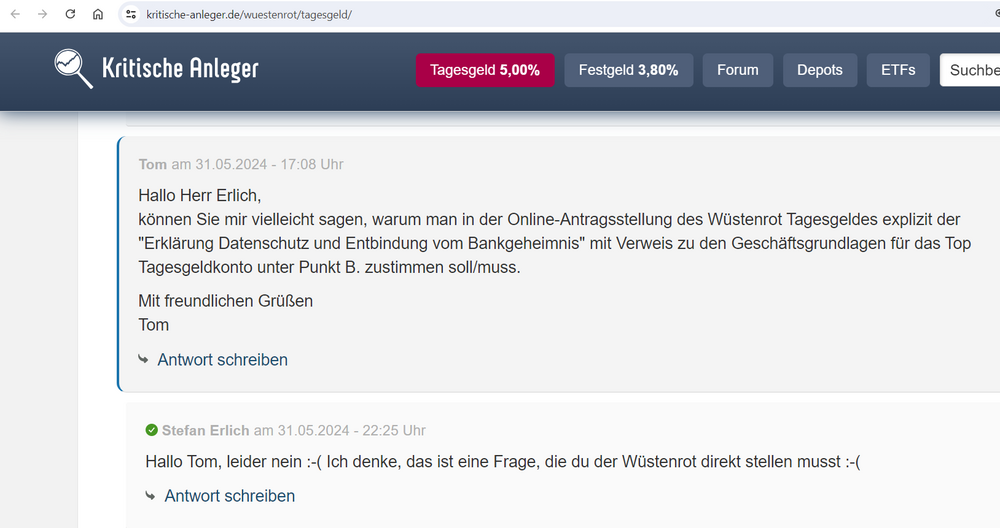The width and height of the screenshot is (1000, 528).
Task: Click the text 'Mit freundlichen Grüßen'
Action: pos(226,301)
